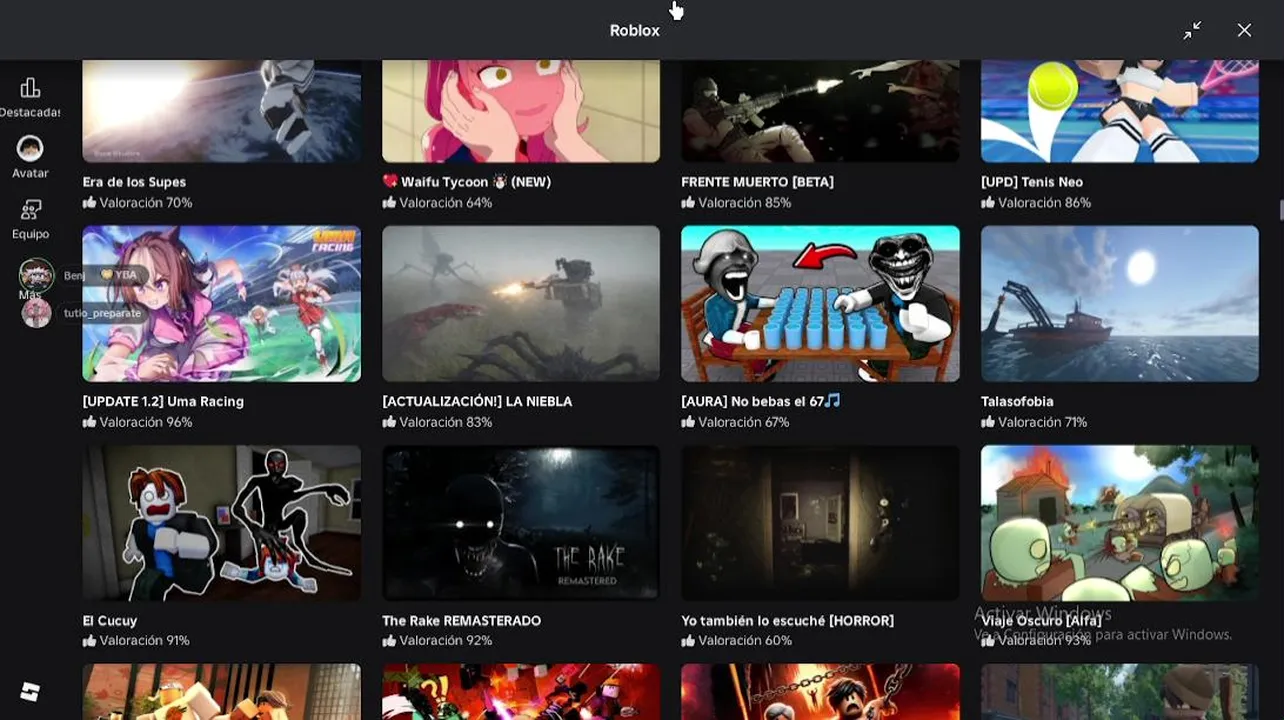Viewport: 1284px width, 720px height.
Task: Click the Viaje Oscuro [Alfa] title
Action: point(1041,620)
